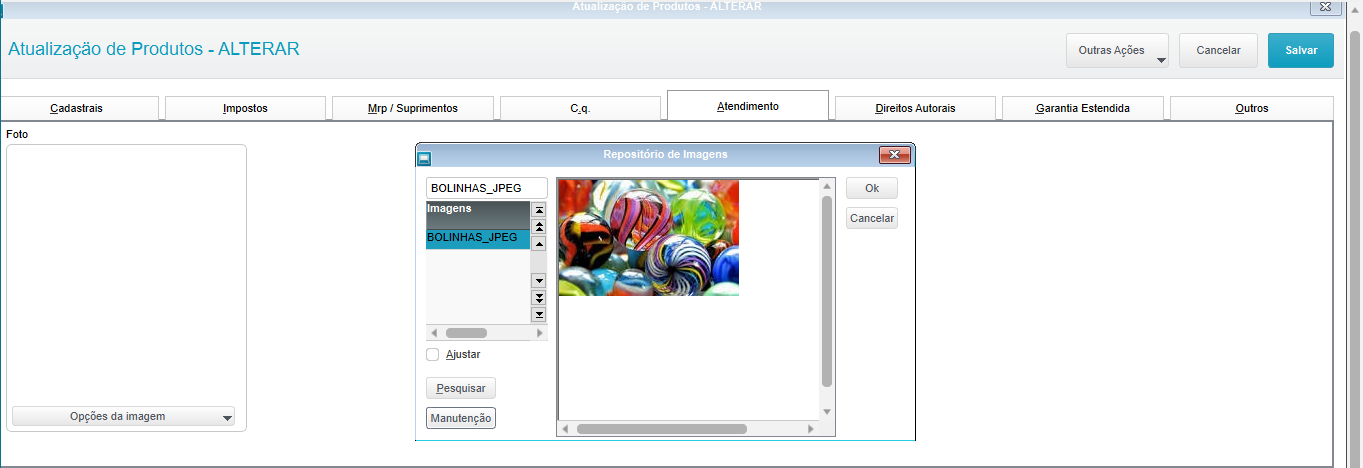This screenshot has width=1363, height=468.
Task: Open the Impostos tab
Action: [x=245, y=108]
